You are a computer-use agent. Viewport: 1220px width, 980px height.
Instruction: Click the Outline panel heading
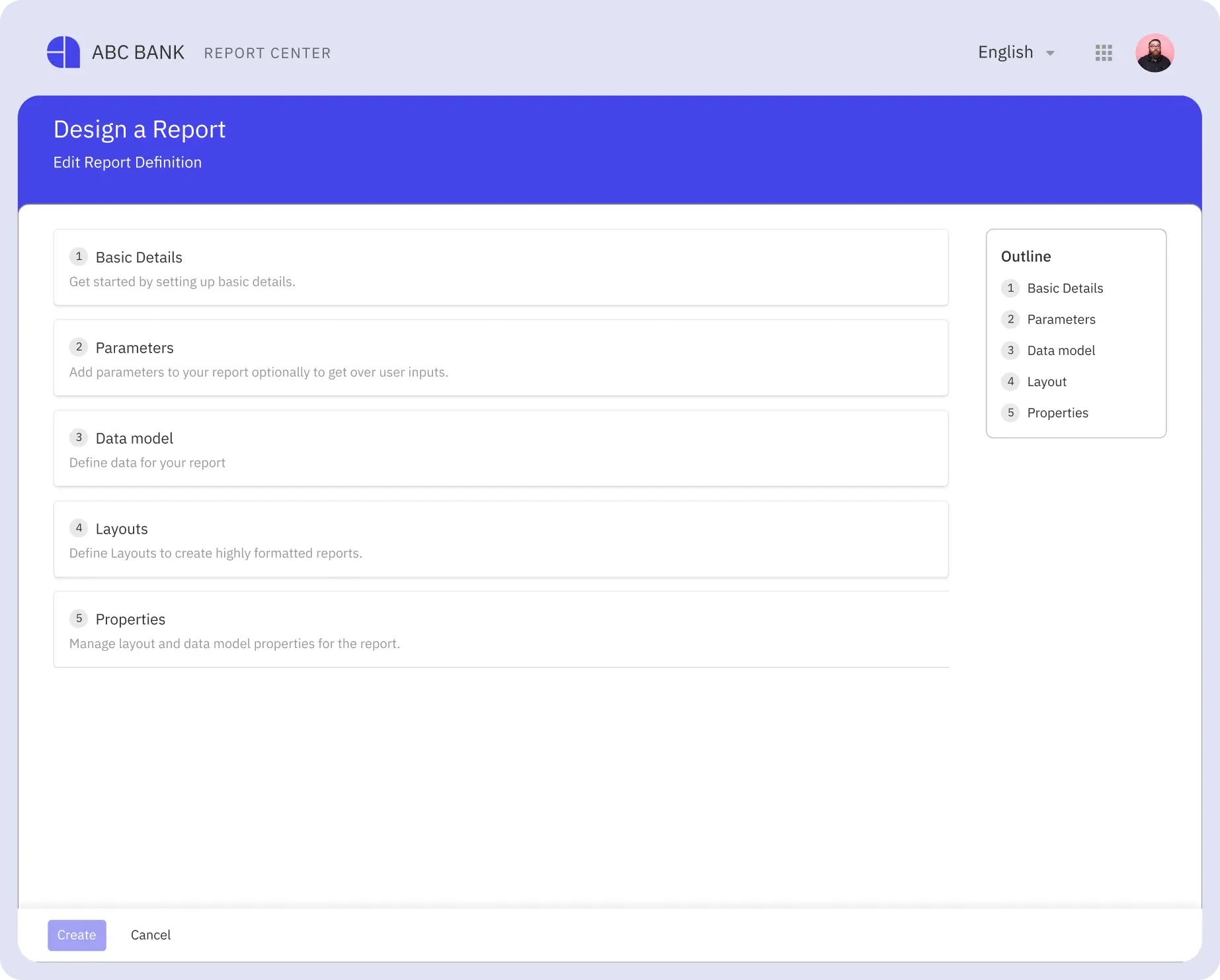[x=1026, y=257]
